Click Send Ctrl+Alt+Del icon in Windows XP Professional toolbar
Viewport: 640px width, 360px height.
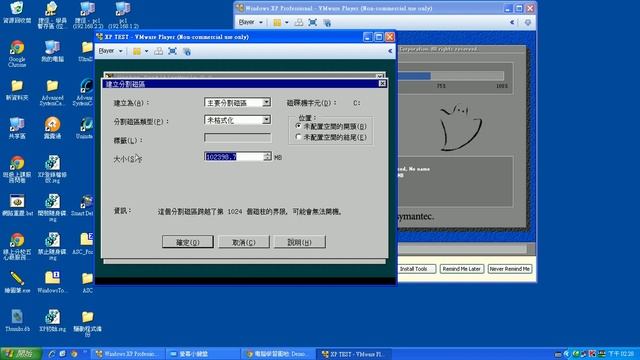click(x=299, y=22)
